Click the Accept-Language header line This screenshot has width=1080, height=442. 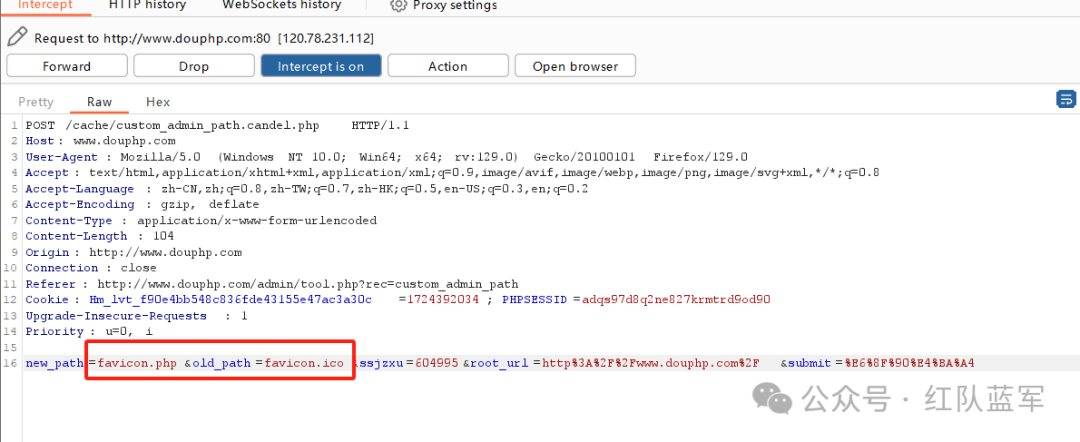point(307,189)
